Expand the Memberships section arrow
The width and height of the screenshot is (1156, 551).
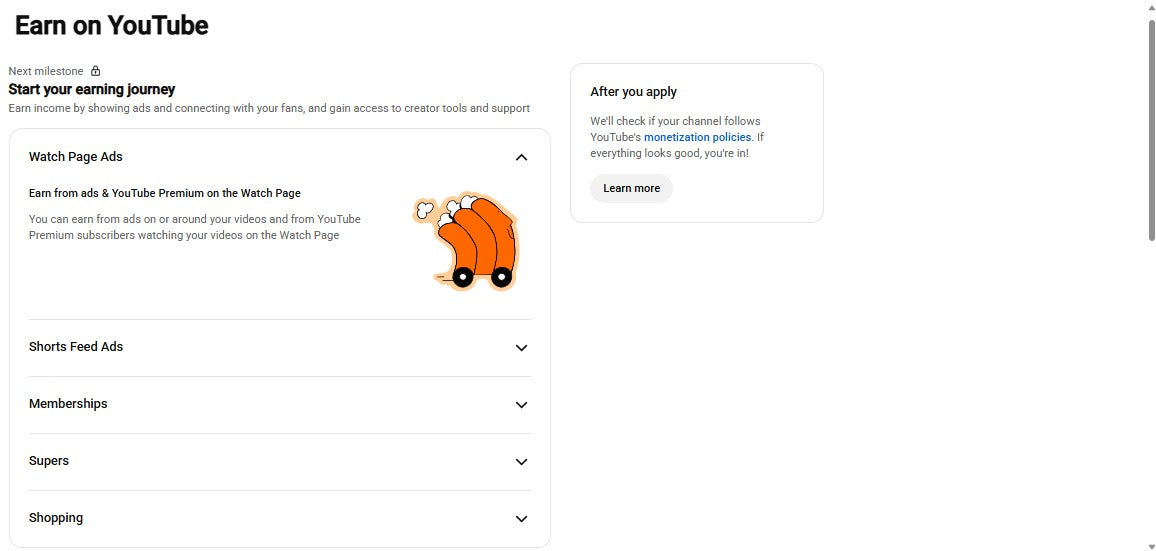521,404
